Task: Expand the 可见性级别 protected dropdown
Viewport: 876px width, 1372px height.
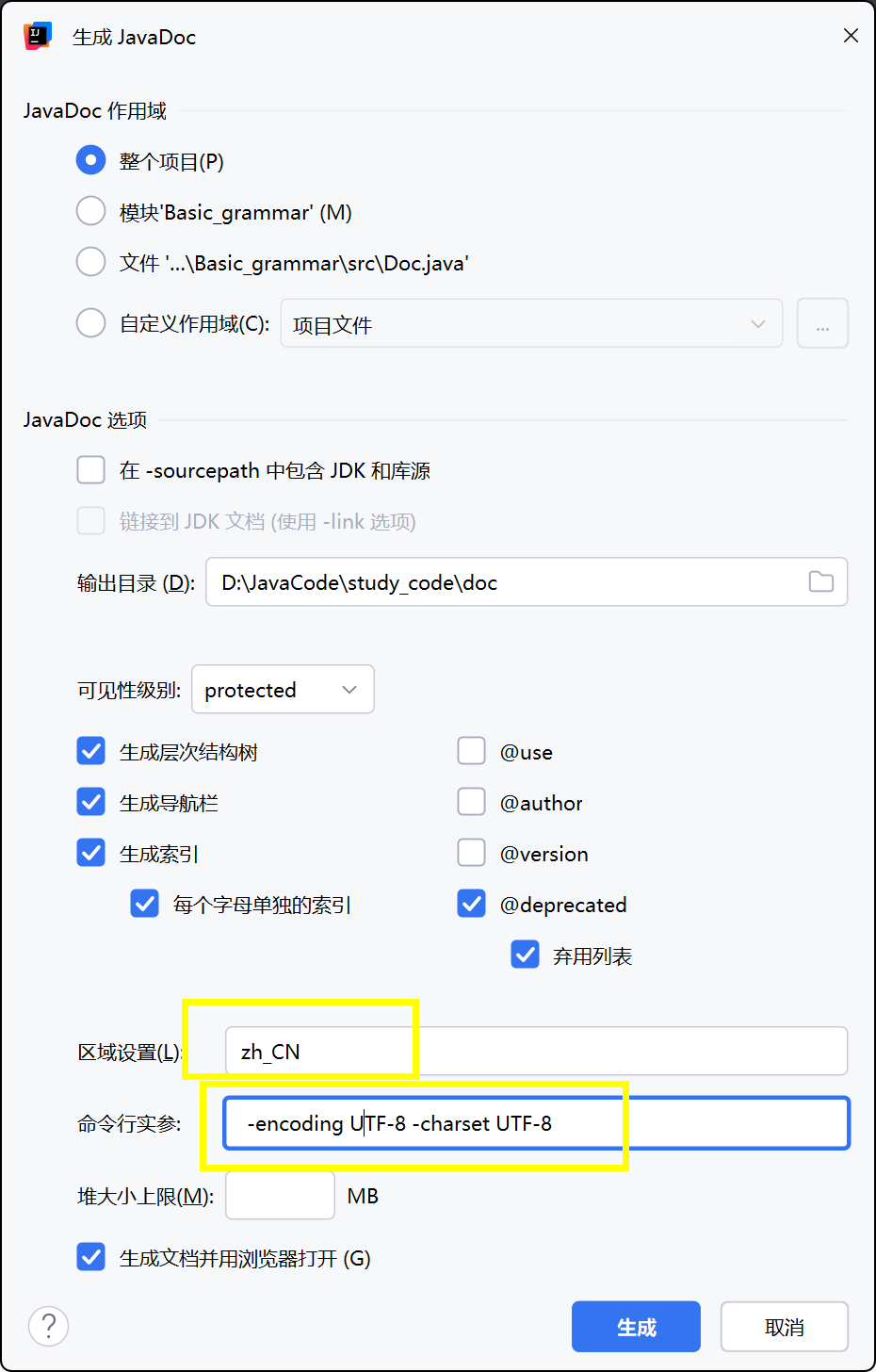Action: tap(283, 689)
